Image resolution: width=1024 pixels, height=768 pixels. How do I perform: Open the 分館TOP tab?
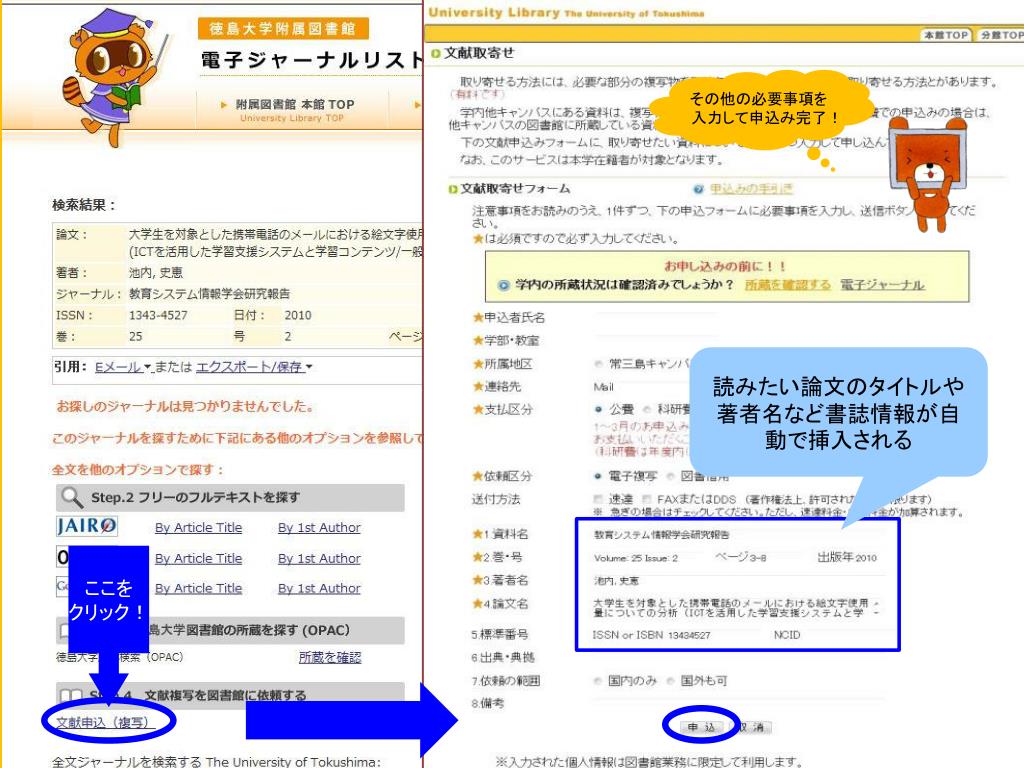click(x=1000, y=35)
